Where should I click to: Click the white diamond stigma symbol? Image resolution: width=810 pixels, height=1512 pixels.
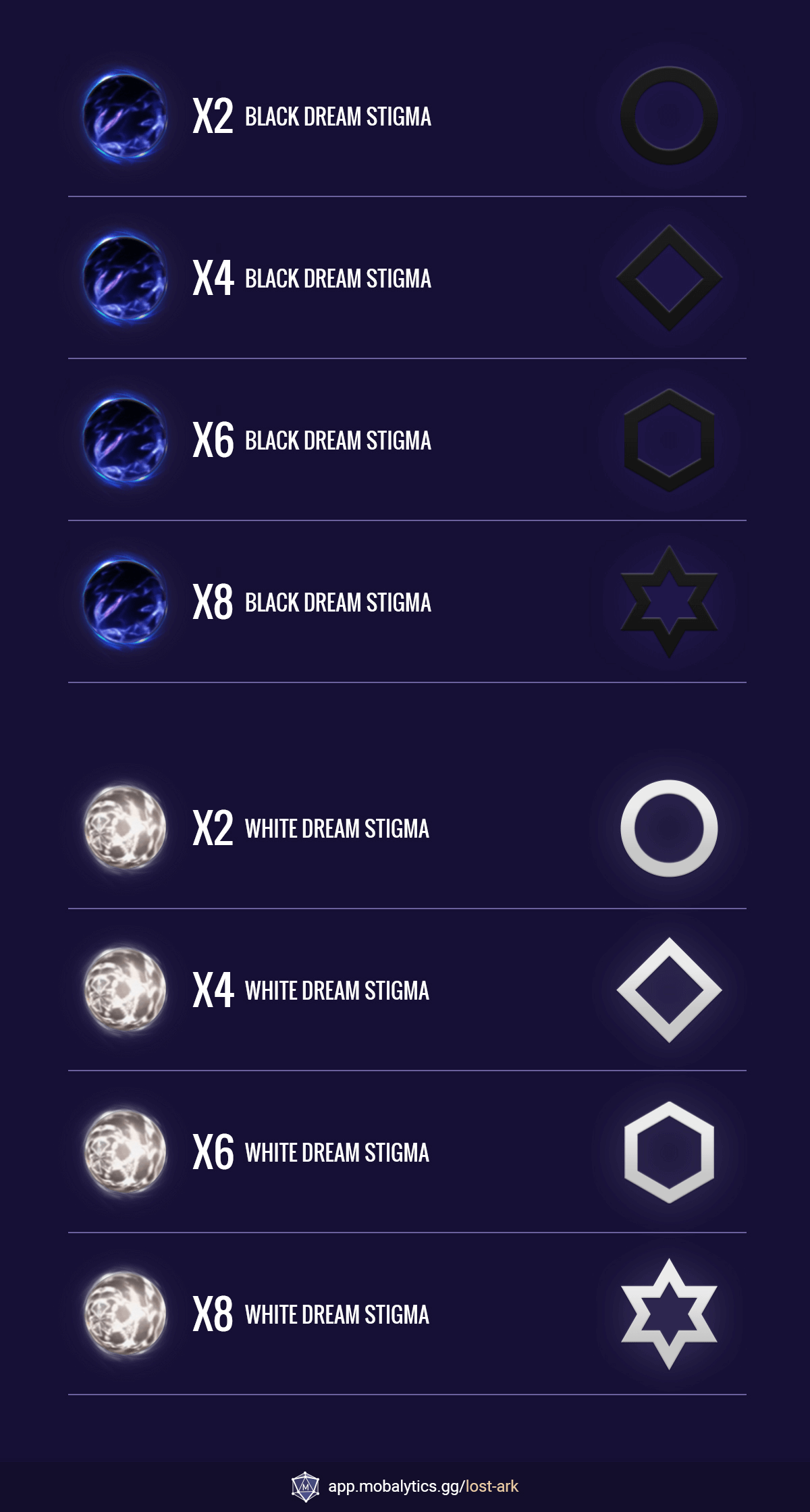pyautogui.click(x=669, y=990)
